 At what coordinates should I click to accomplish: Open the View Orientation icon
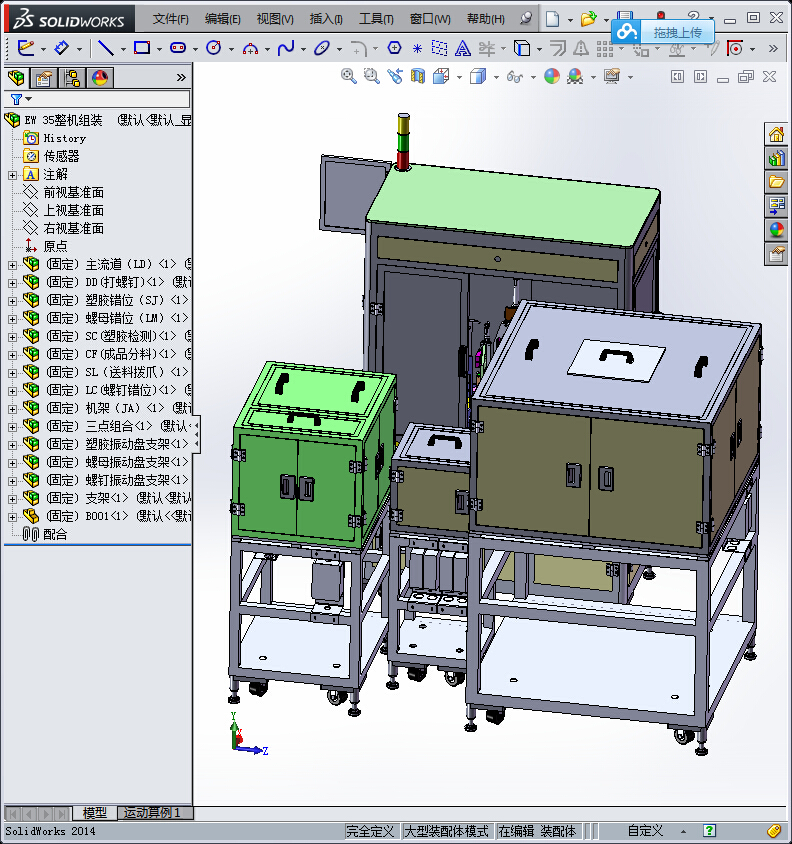tap(441, 76)
